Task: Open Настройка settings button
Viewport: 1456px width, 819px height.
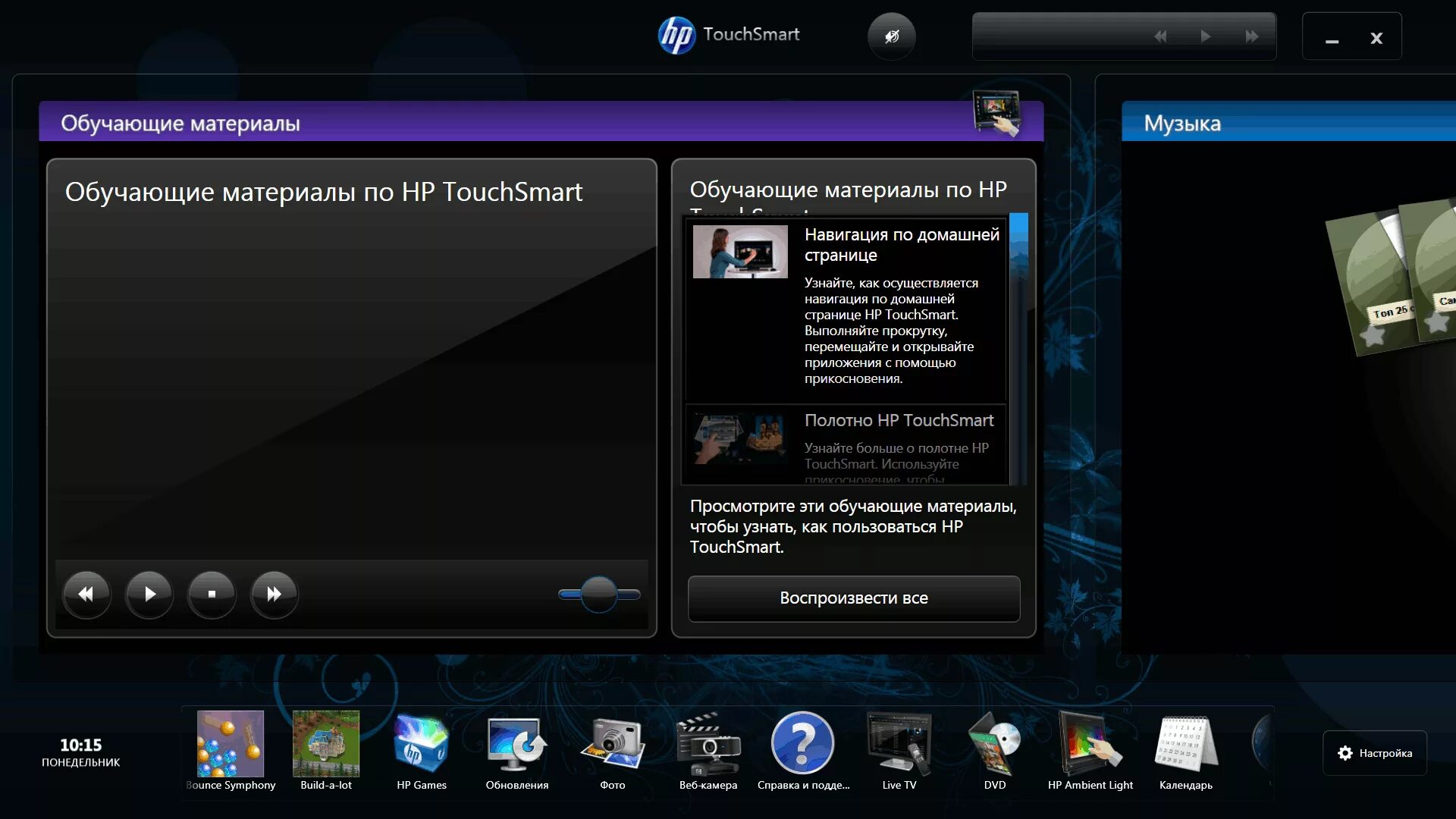Action: [1375, 753]
